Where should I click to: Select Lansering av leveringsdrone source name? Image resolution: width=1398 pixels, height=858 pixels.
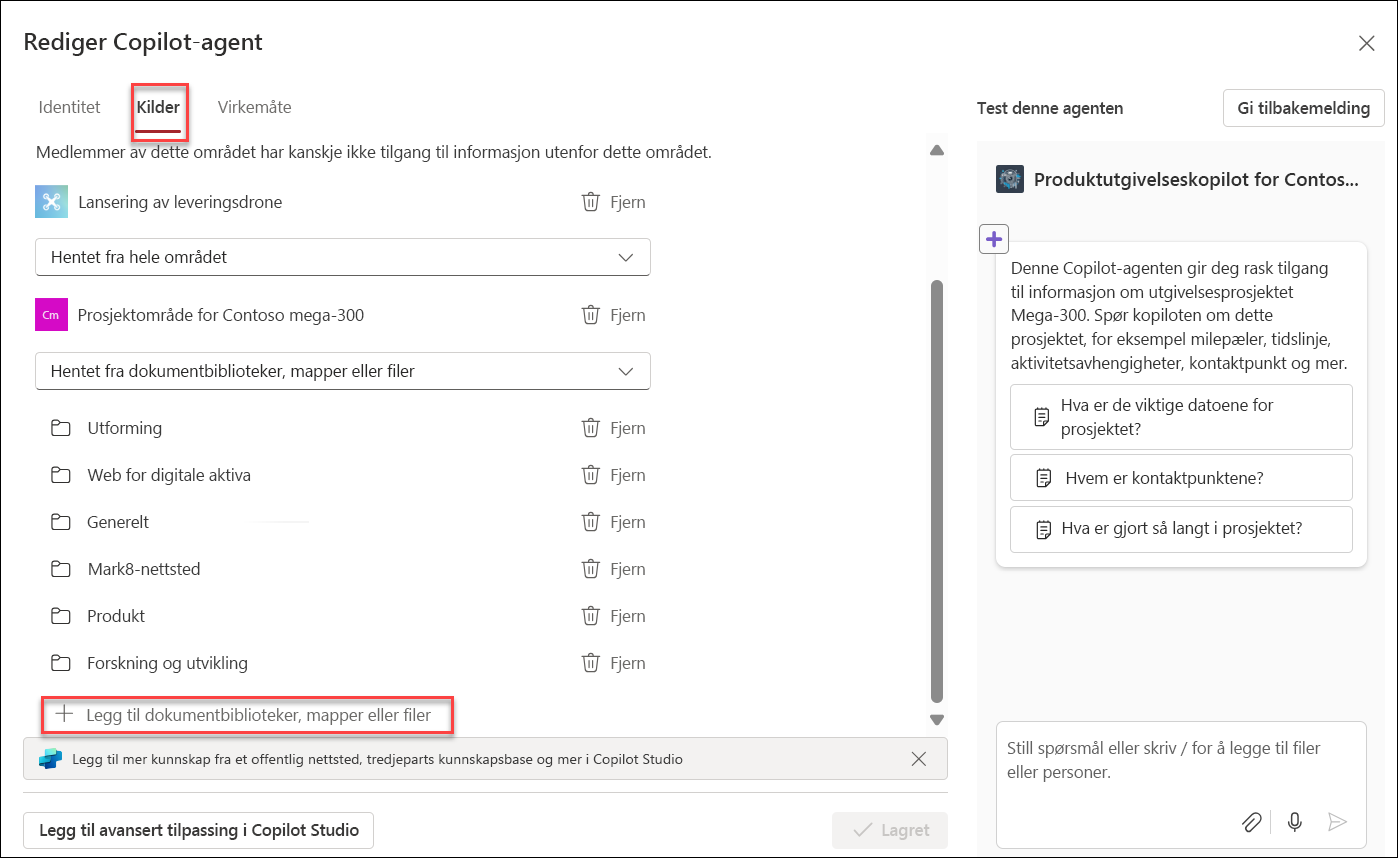coord(180,202)
